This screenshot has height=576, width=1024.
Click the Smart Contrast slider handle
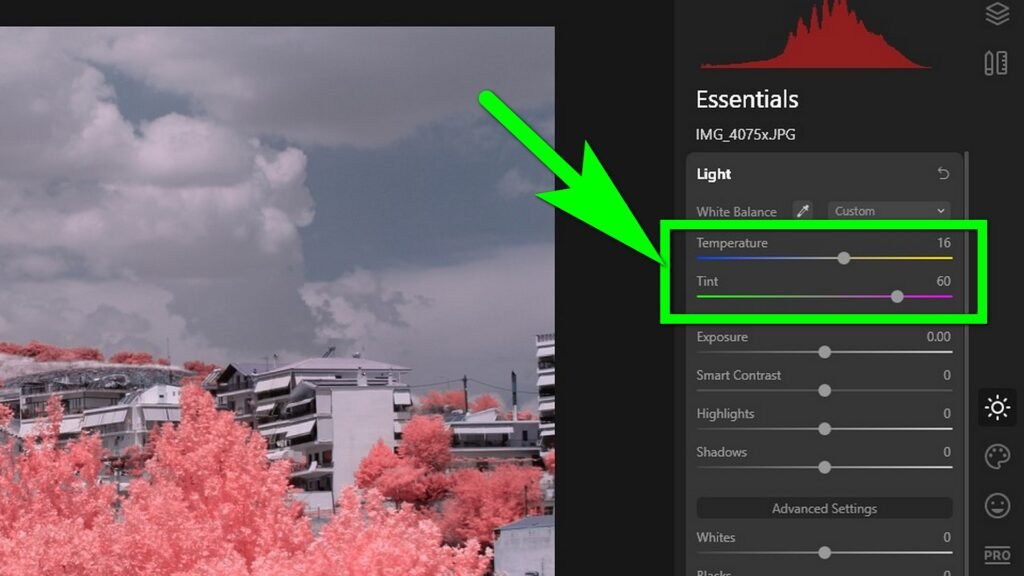(825, 391)
